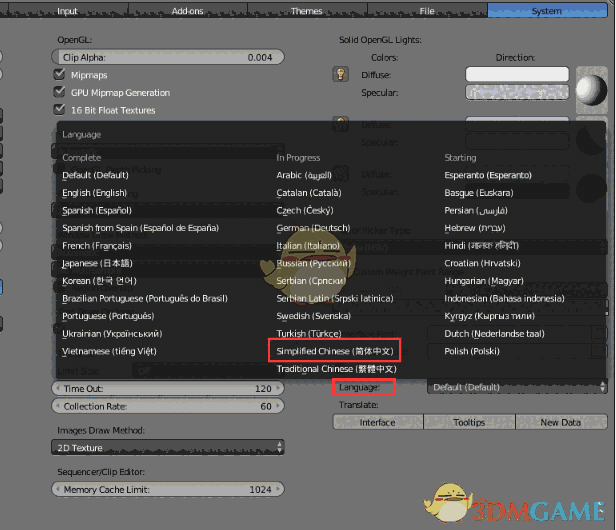616x530 pixels.
Task: Click the Diffuse white color swatch
Action: pos(517,74)
